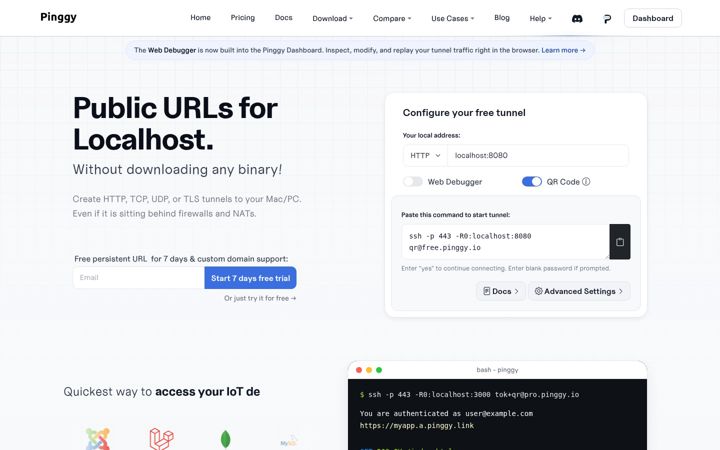Click the MongoDB leaf icon
This screenshot has height=450, width=720.
pos(225,439)
